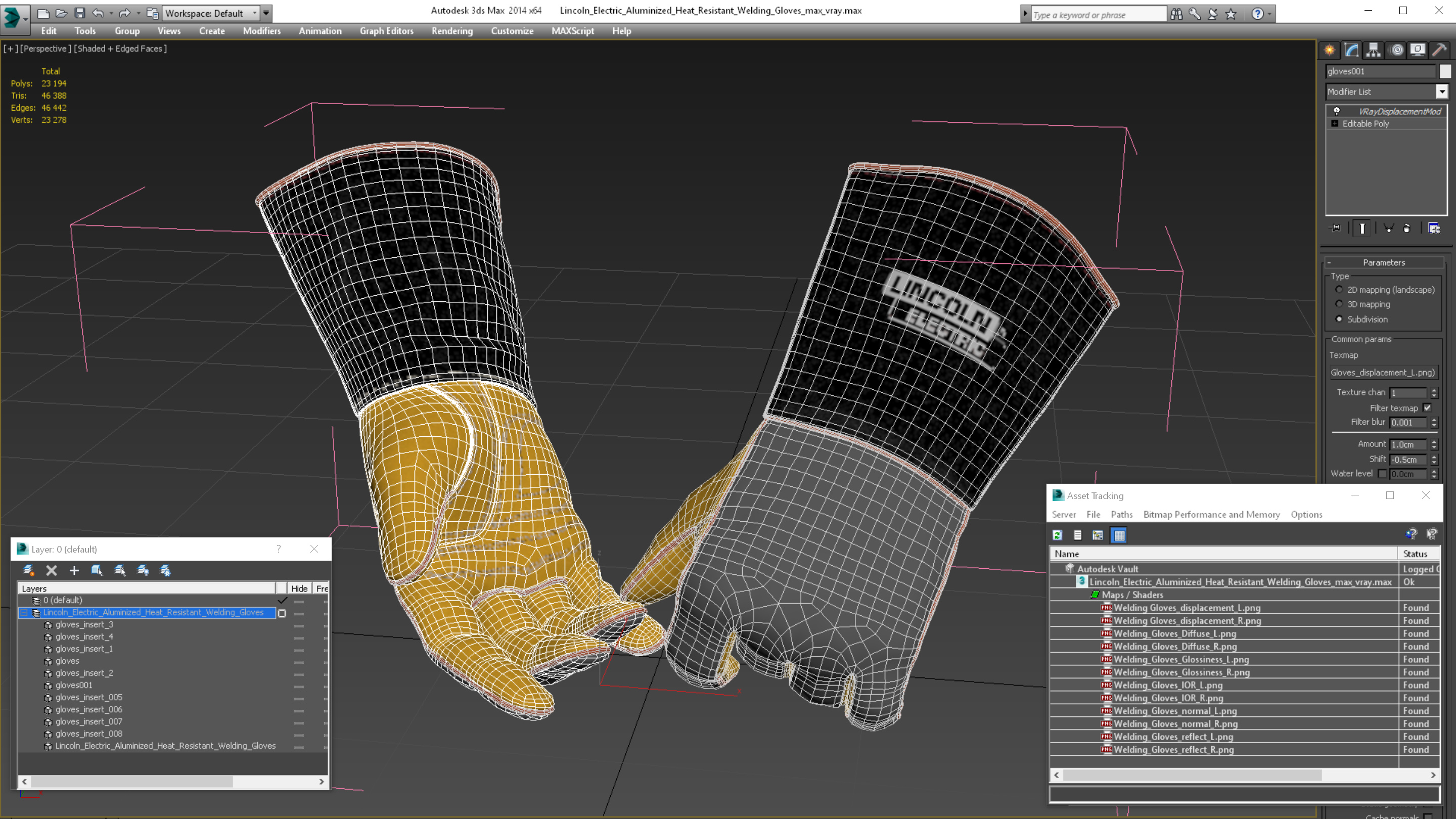Click Select Highlighted Objects and Layers icon

click(97, 570)
